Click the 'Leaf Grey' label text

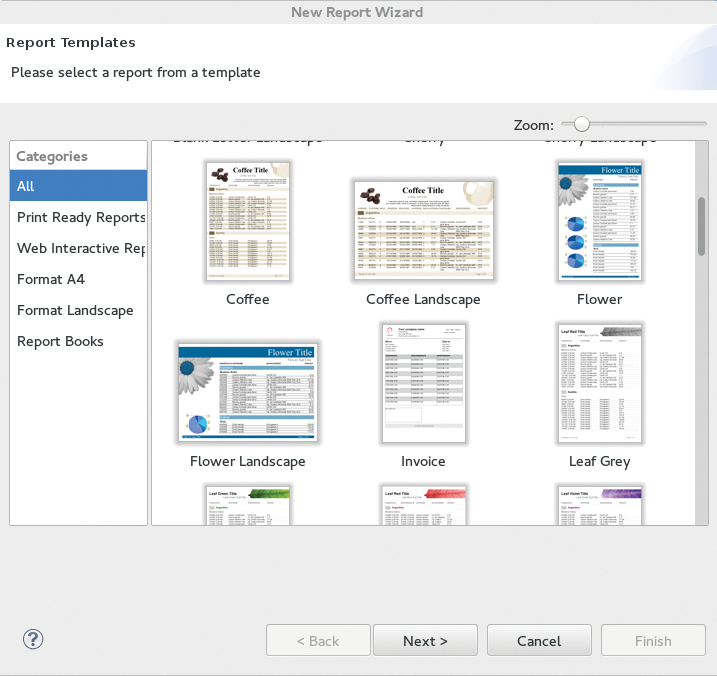599,461
